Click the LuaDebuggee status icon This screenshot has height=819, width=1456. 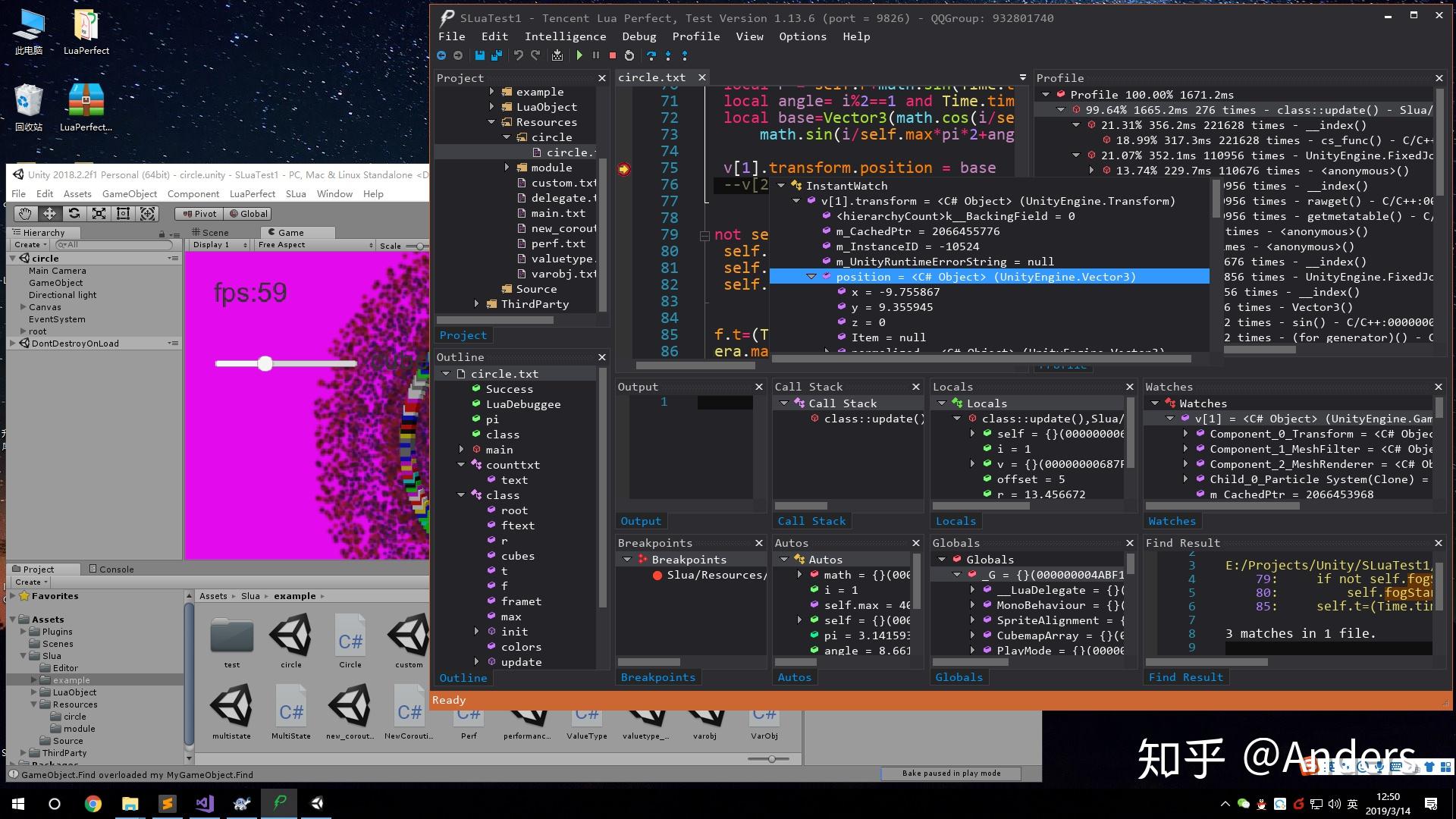click(x=476, y=403)
